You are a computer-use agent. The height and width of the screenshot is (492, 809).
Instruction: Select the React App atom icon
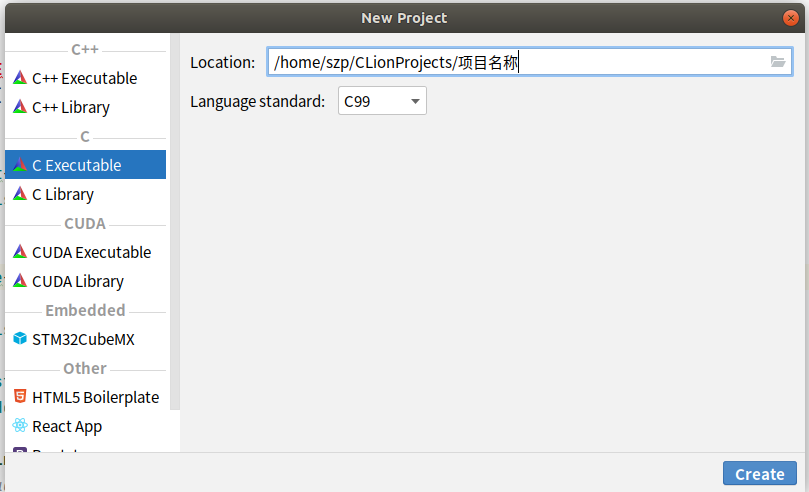[x=20, y=425]
